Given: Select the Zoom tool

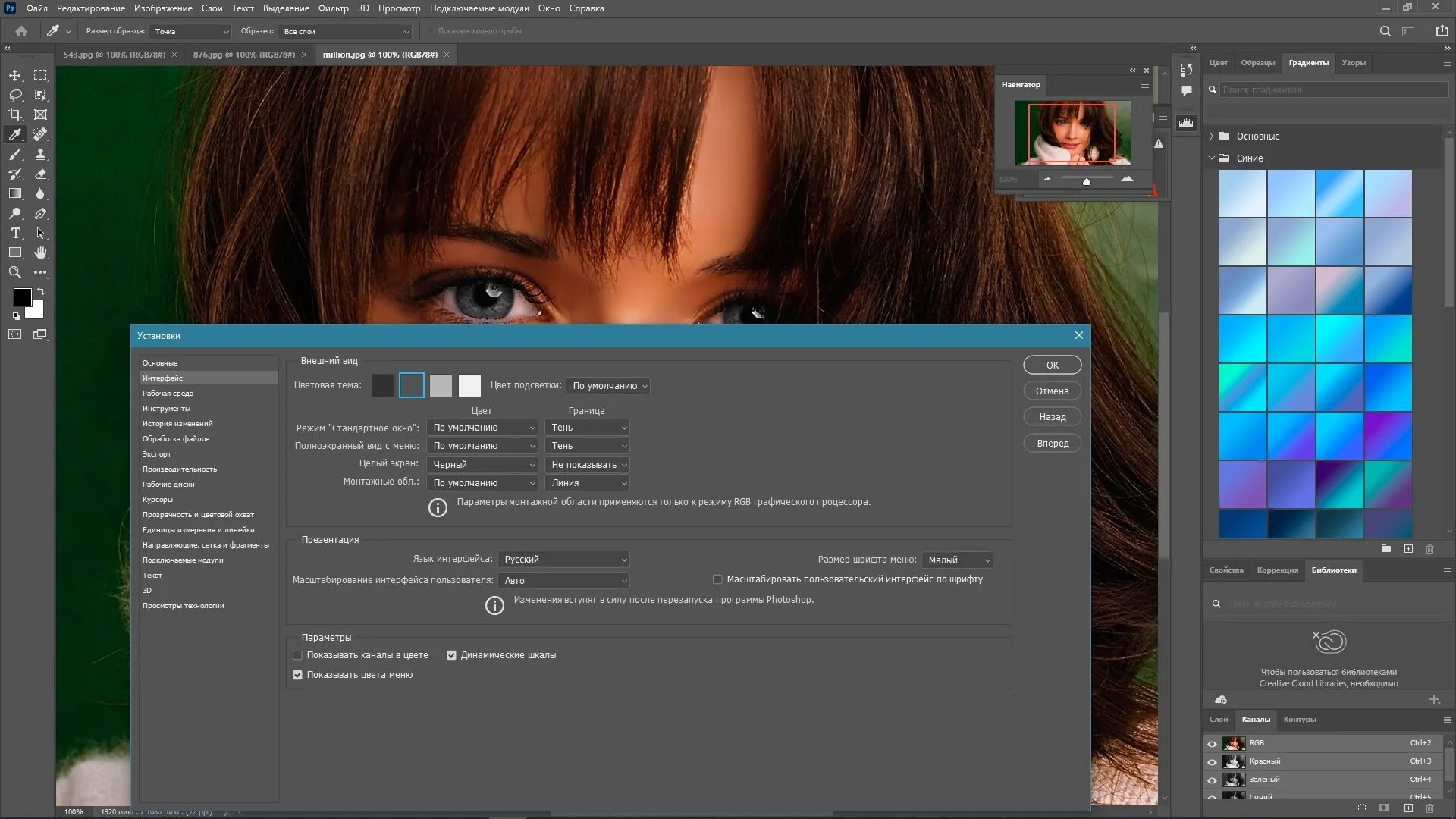Looking at the screenshot, I should [x=14, y=272].
